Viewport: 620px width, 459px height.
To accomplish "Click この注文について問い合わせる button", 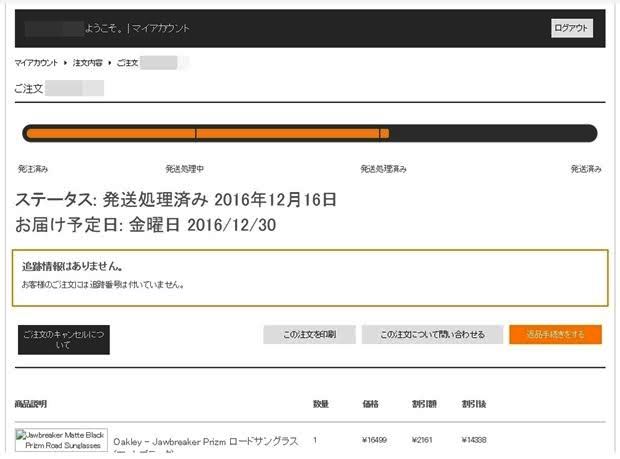I will click(432, 334).
